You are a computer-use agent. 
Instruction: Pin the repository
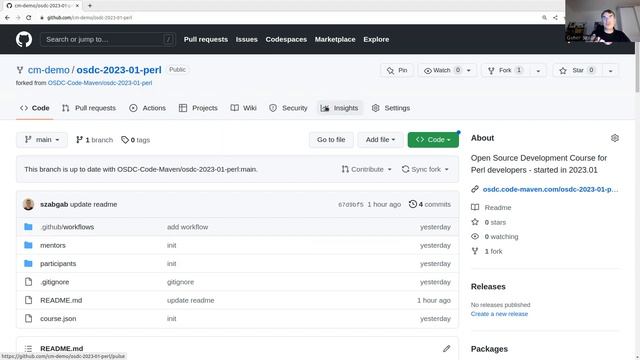[397, 70]
